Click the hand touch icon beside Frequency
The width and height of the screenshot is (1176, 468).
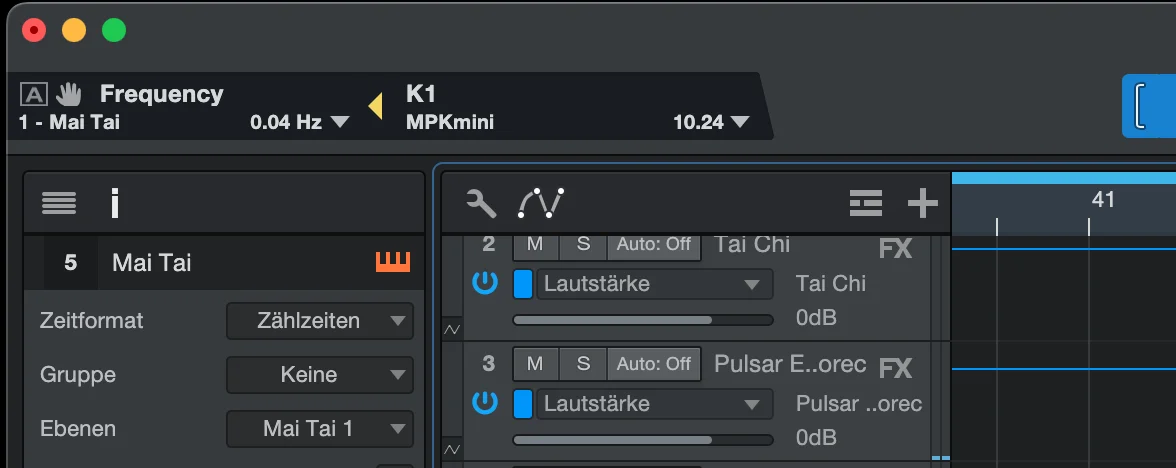69,94
